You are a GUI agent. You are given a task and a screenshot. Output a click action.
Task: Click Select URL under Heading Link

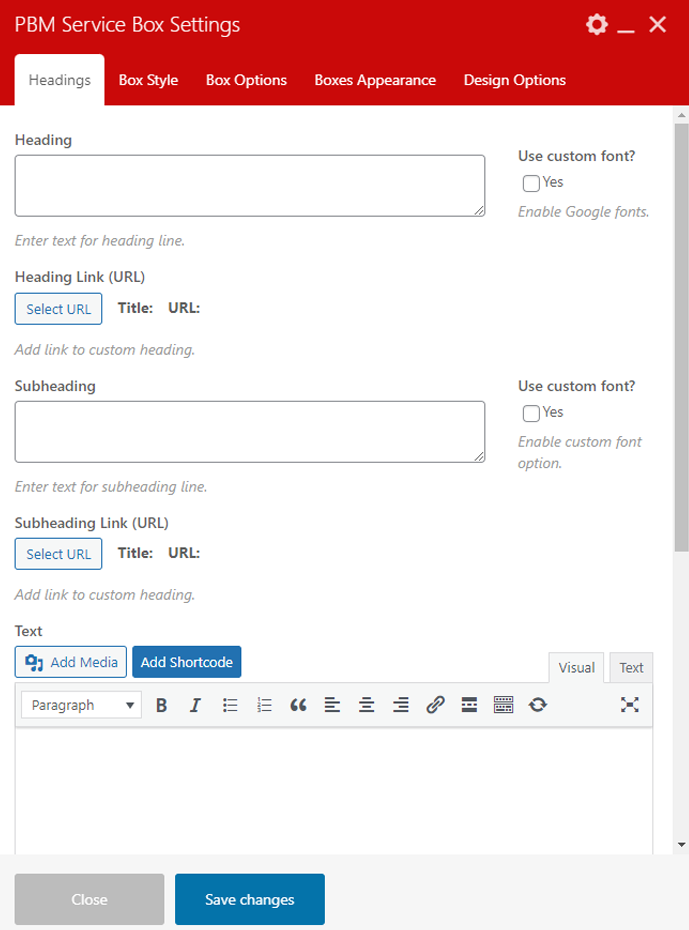pos(58,309)
